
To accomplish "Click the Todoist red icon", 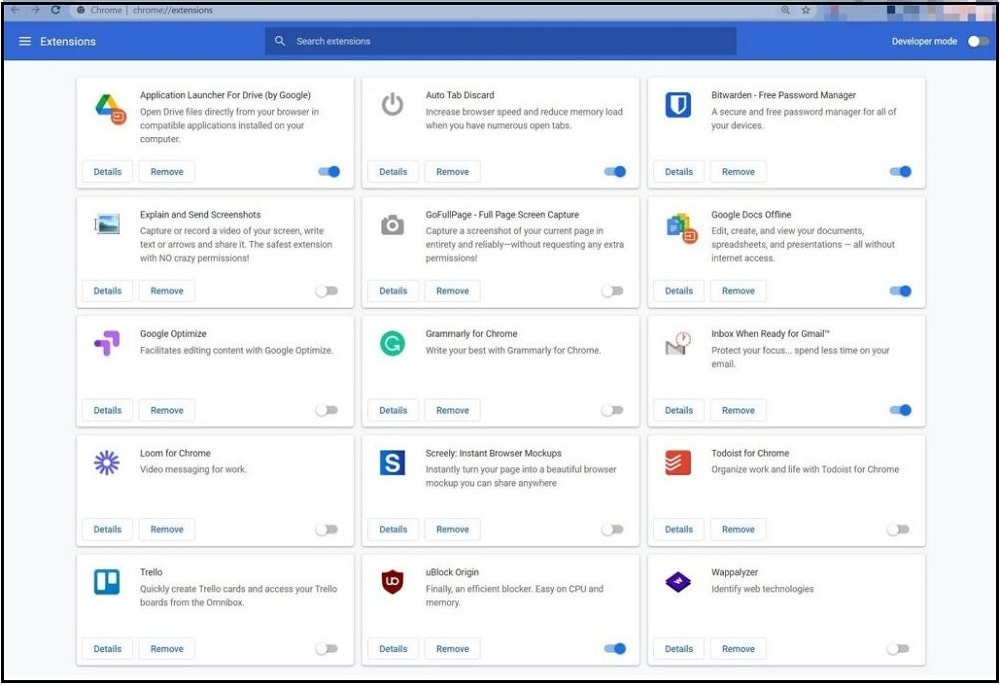I will pyautogui.click(x=678, y=462).
